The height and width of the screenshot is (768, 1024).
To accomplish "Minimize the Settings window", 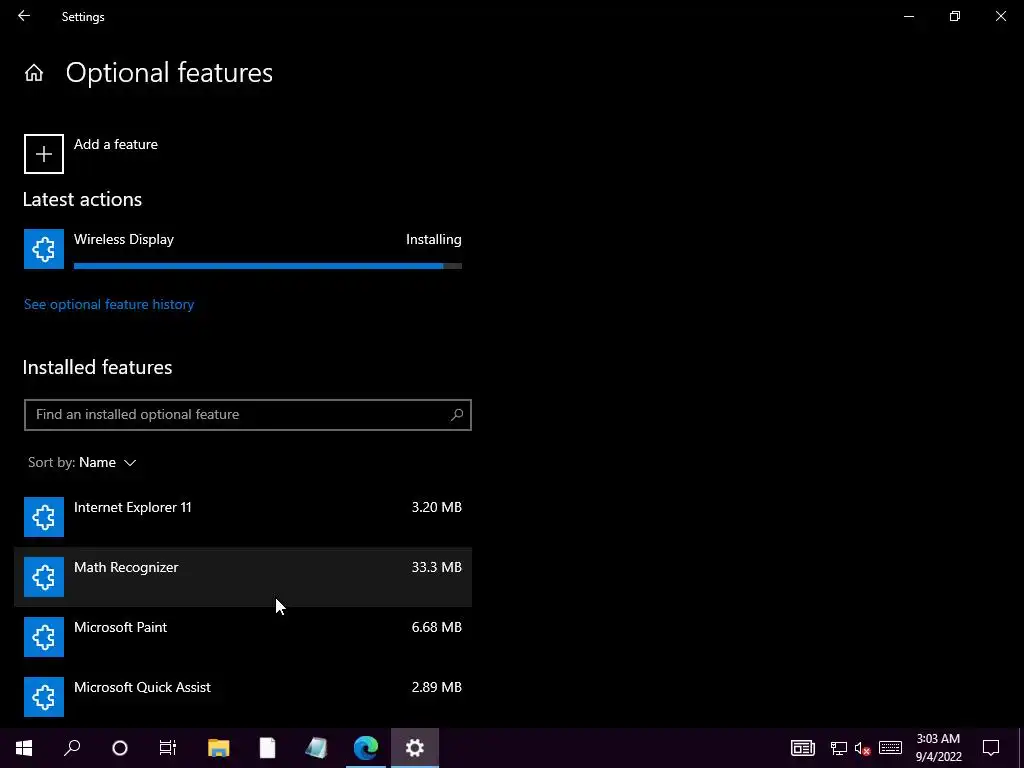I will 909,16.
